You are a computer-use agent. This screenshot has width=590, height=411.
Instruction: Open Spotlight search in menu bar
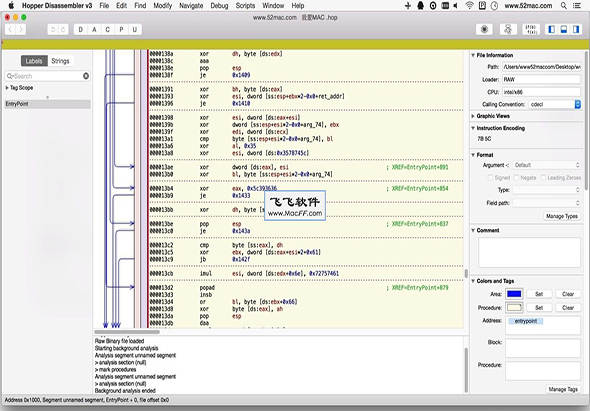click(564, 6)
